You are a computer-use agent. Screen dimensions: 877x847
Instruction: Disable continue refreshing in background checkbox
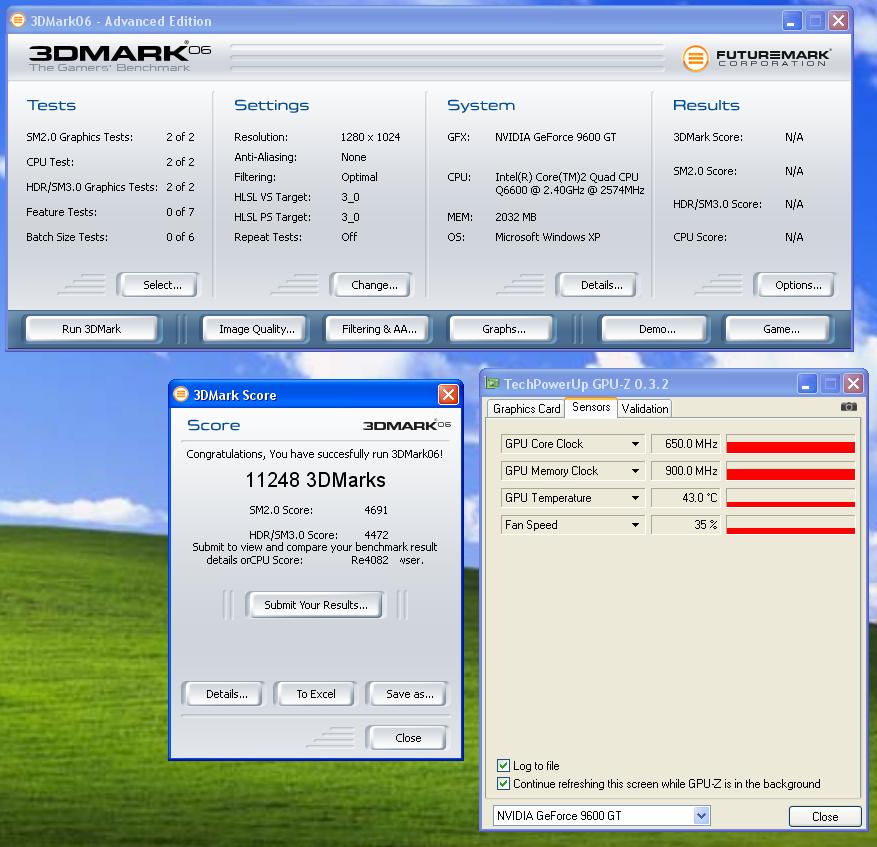point(503,784)
